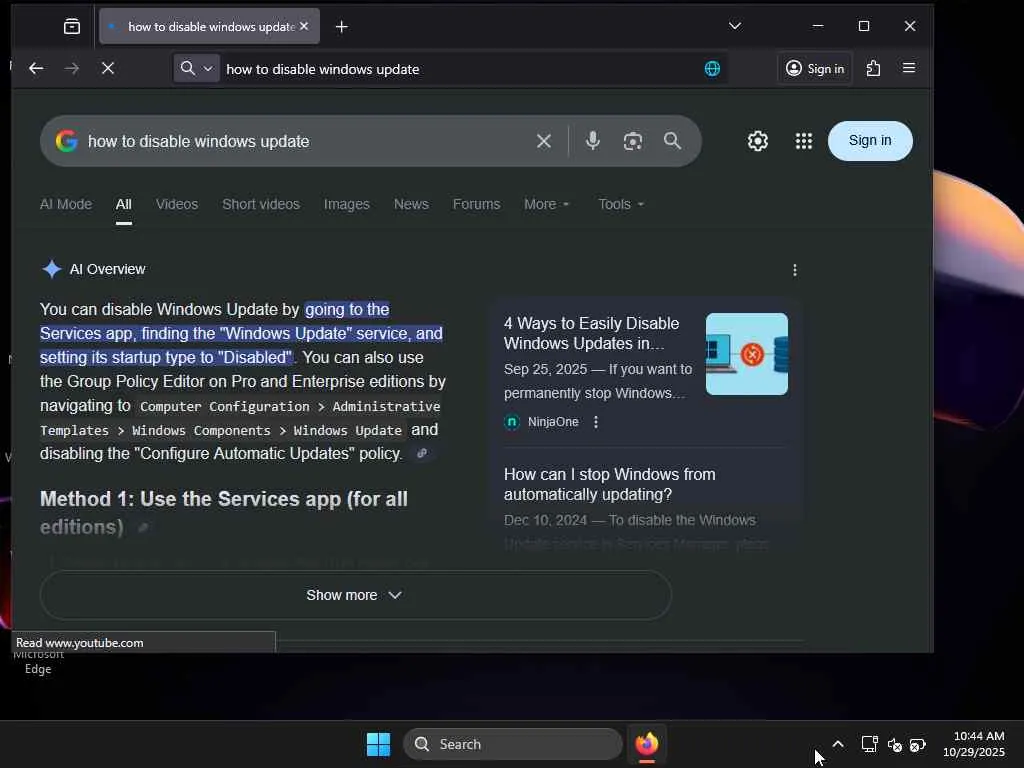Click the Google logo in search box

pos(67,140)
